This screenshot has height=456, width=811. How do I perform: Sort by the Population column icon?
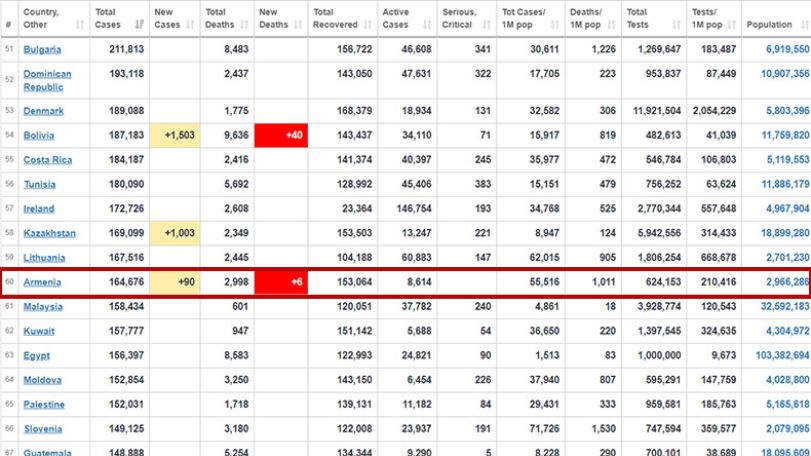(x=804, y=24)
